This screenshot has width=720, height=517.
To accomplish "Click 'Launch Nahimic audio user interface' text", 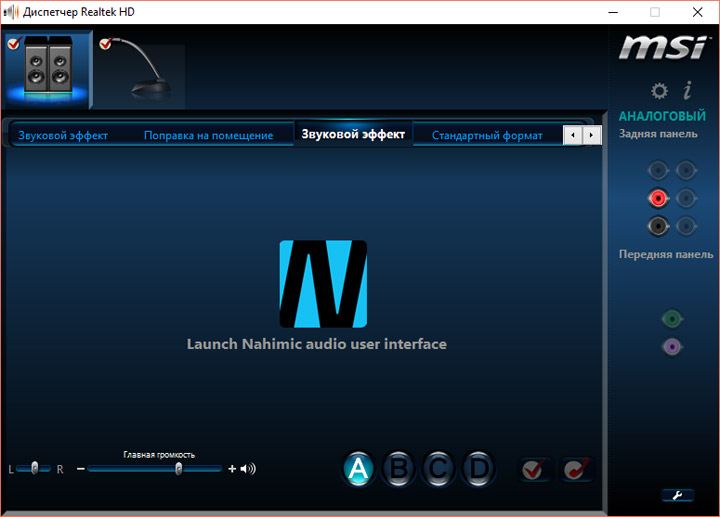I will pyautogui.click(x=317, y=344).
